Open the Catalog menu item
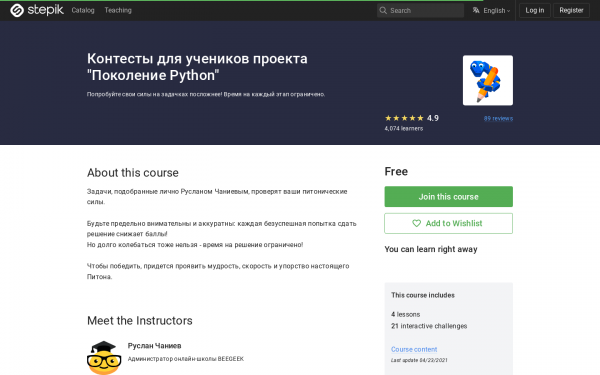Viewport: 600px width, 375px height. point(83,10)
